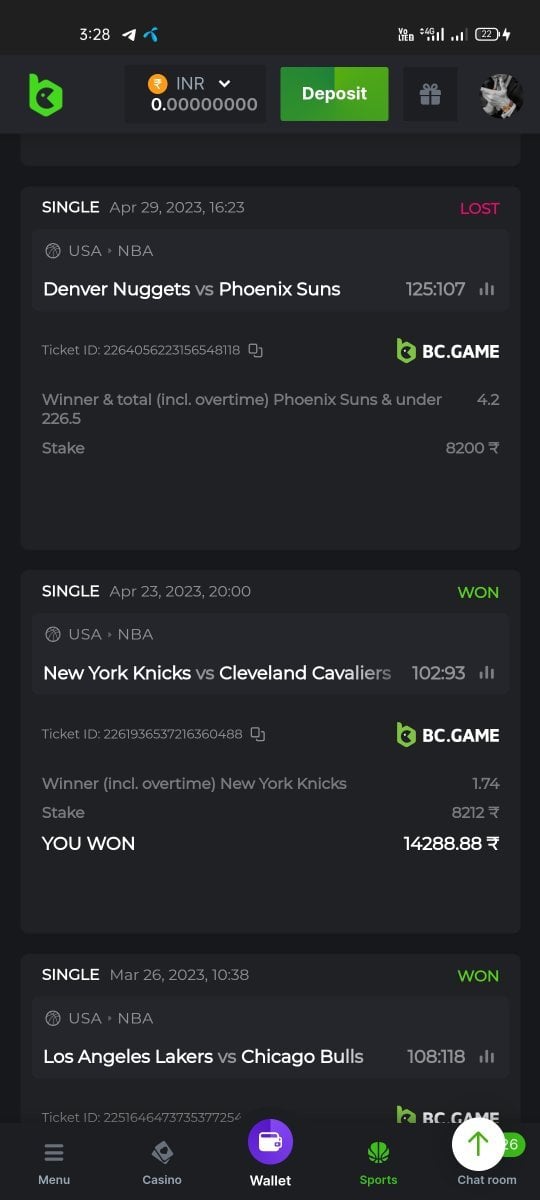Select the Sports tab

378,1163
